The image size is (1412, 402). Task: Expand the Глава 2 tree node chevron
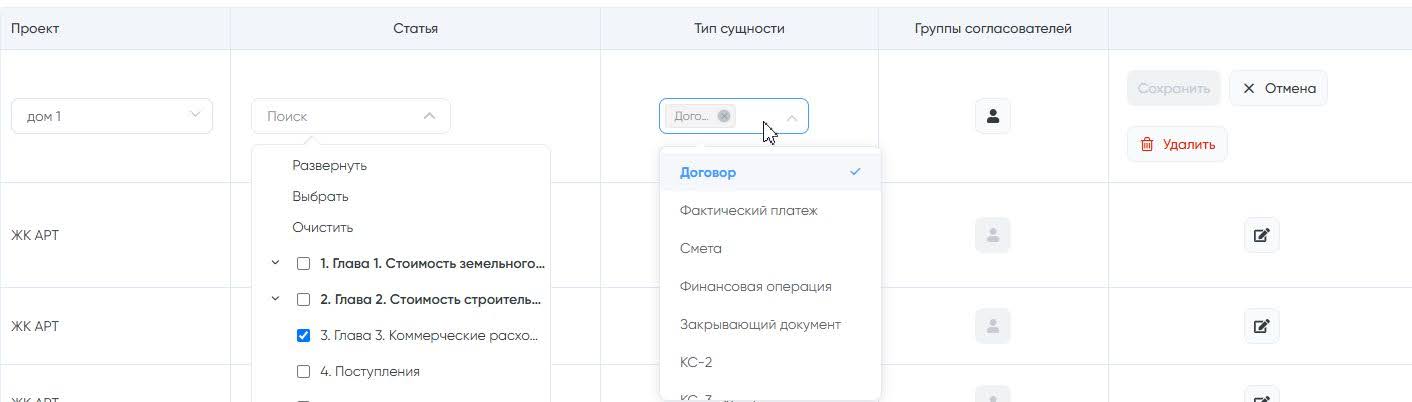276,299
